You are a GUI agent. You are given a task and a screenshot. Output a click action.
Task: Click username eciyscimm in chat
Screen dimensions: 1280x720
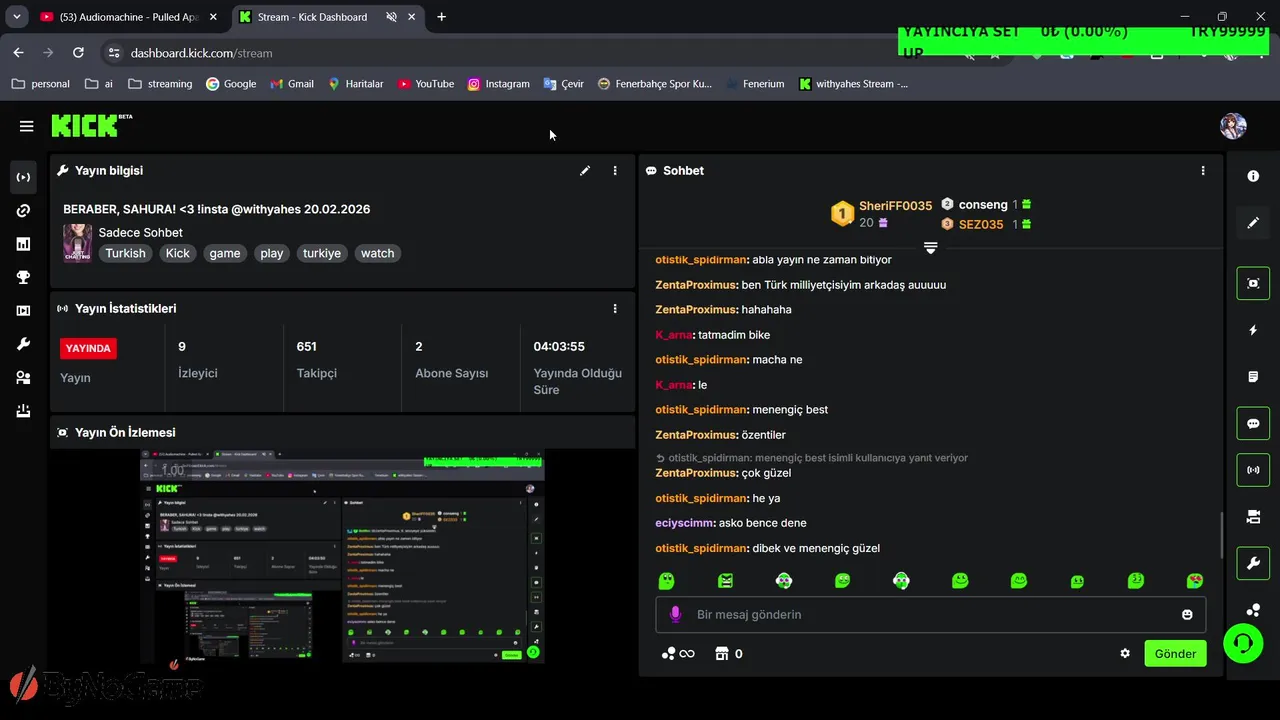coord(685,523)
